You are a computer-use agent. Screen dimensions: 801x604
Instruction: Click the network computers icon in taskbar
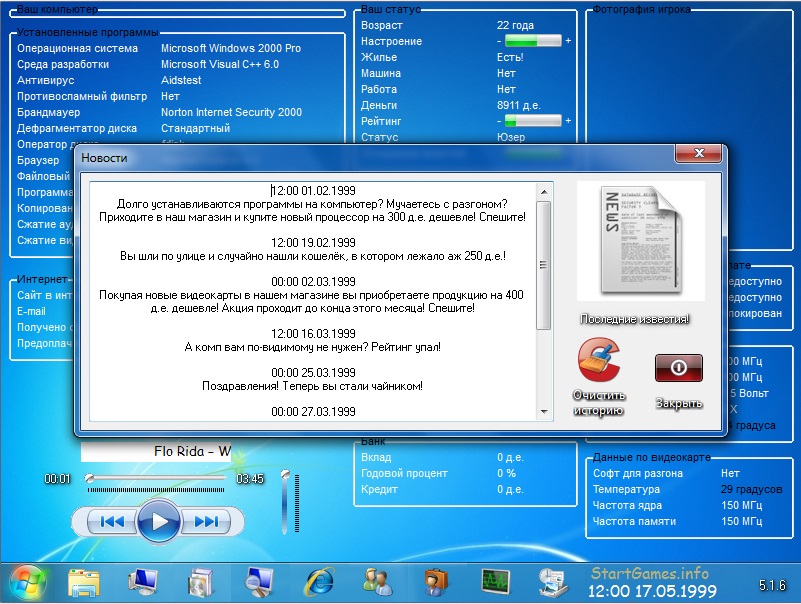(x=552, y=581)
